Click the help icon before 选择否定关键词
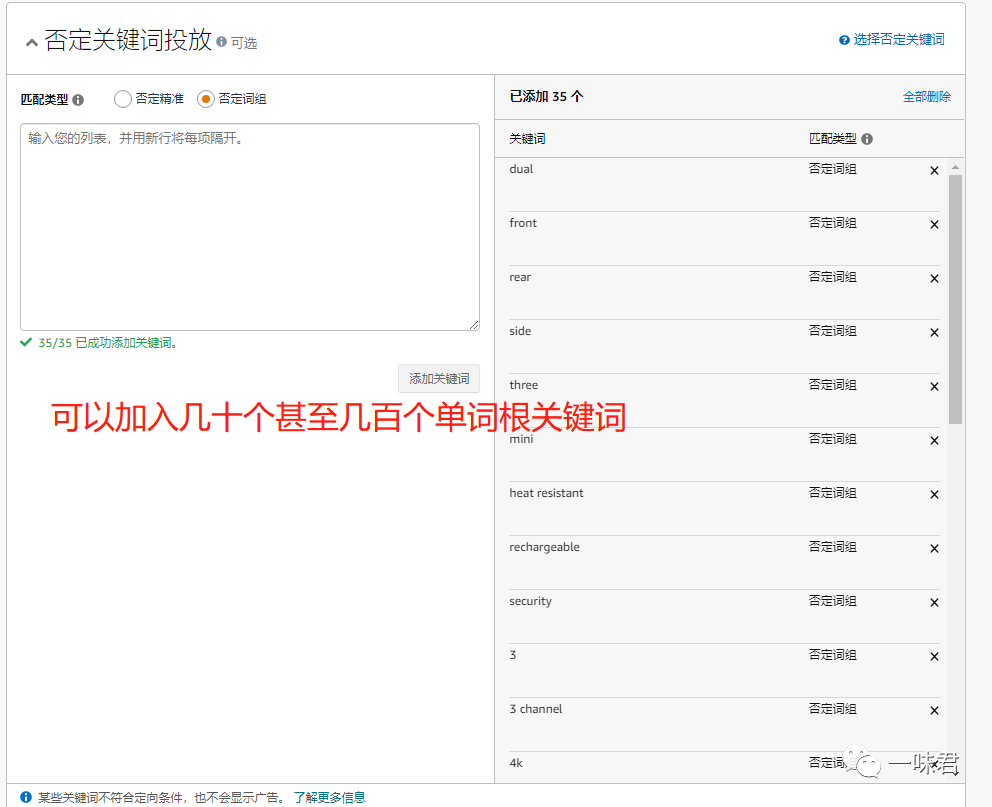The image size is (992, 807). (844, 40)
